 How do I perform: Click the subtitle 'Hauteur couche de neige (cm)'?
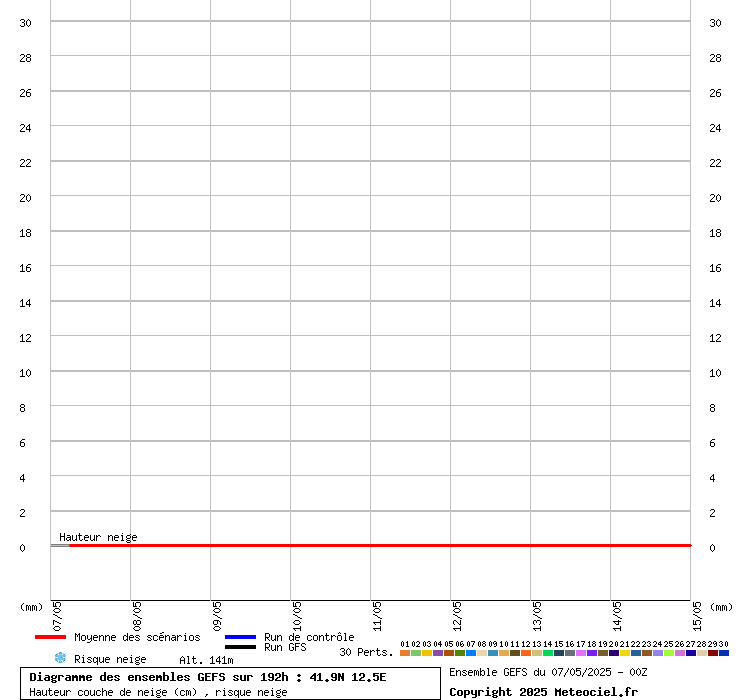[x=113, y=692]
